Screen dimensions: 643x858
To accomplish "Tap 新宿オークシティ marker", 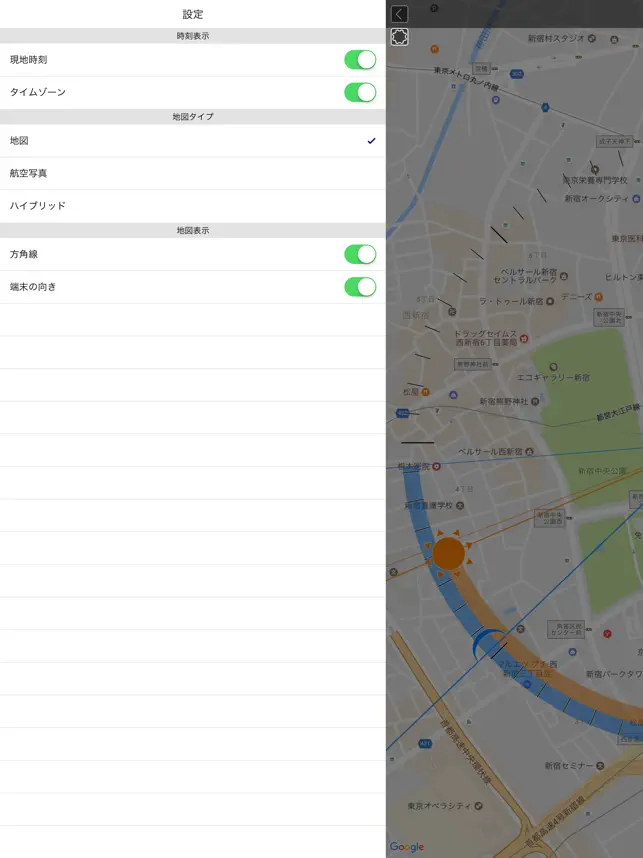I will 636,199.
